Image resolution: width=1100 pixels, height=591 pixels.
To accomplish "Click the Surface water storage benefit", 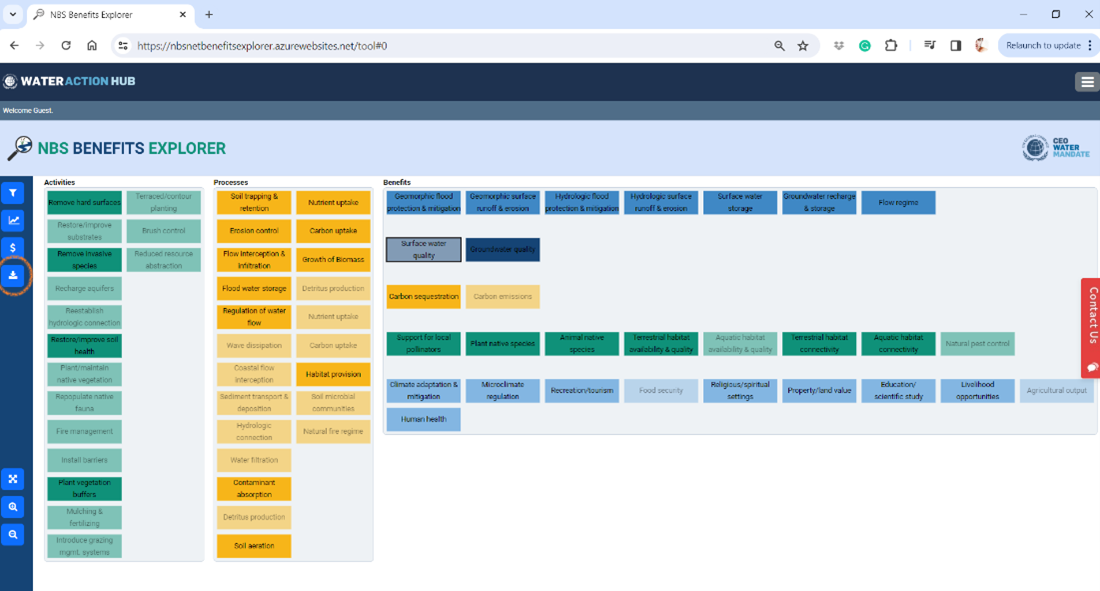I will [740, 203].
